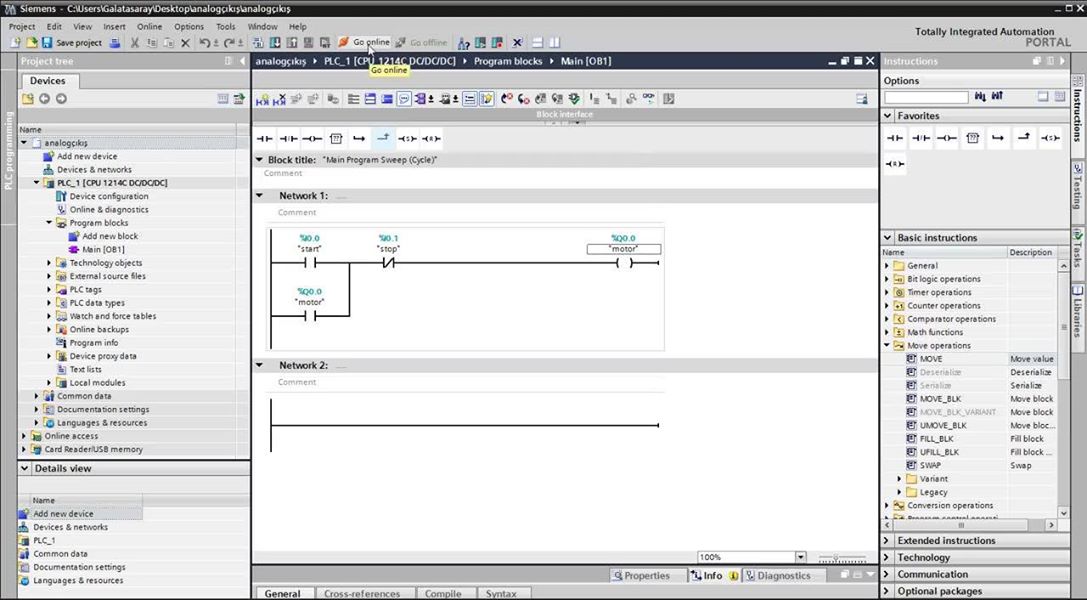Open Accessible devices from the main toolbar

463,43
